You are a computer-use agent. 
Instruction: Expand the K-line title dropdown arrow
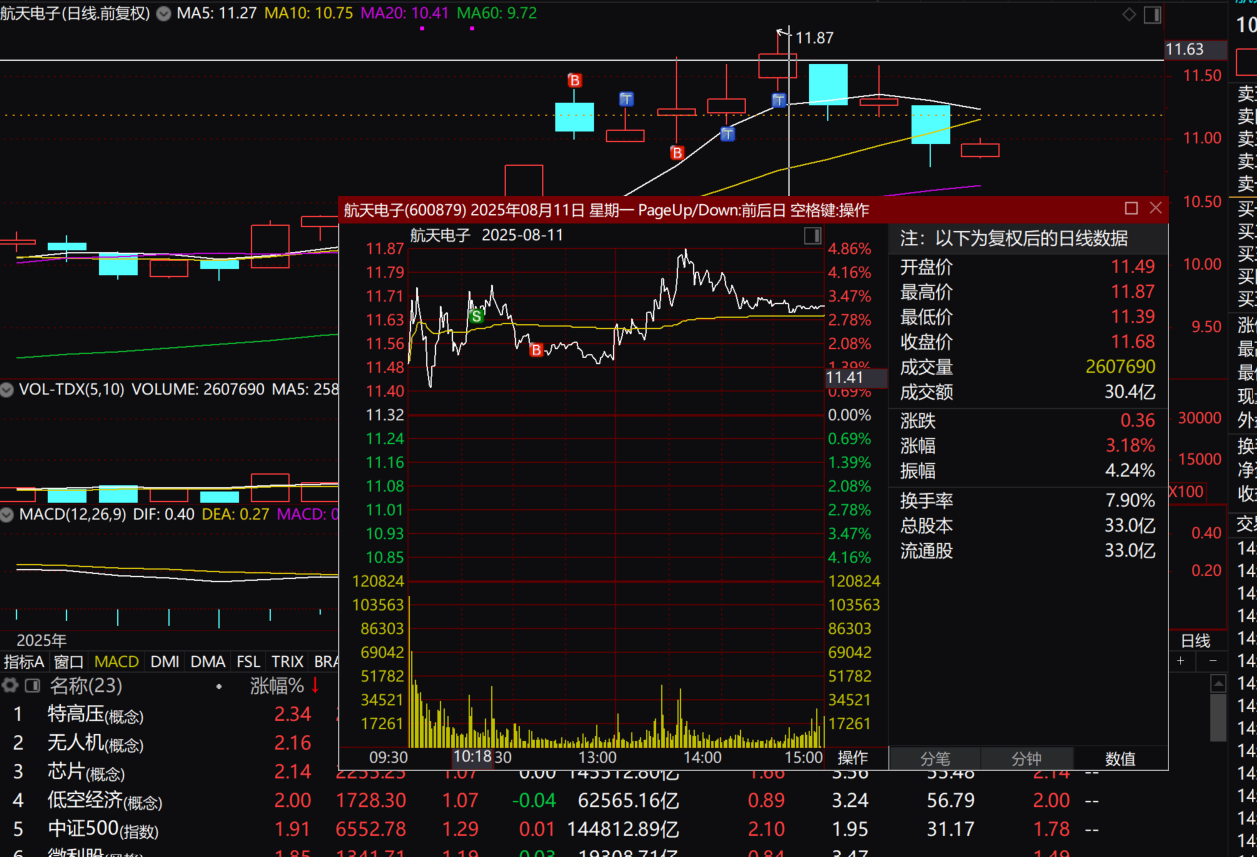point(163,14)
